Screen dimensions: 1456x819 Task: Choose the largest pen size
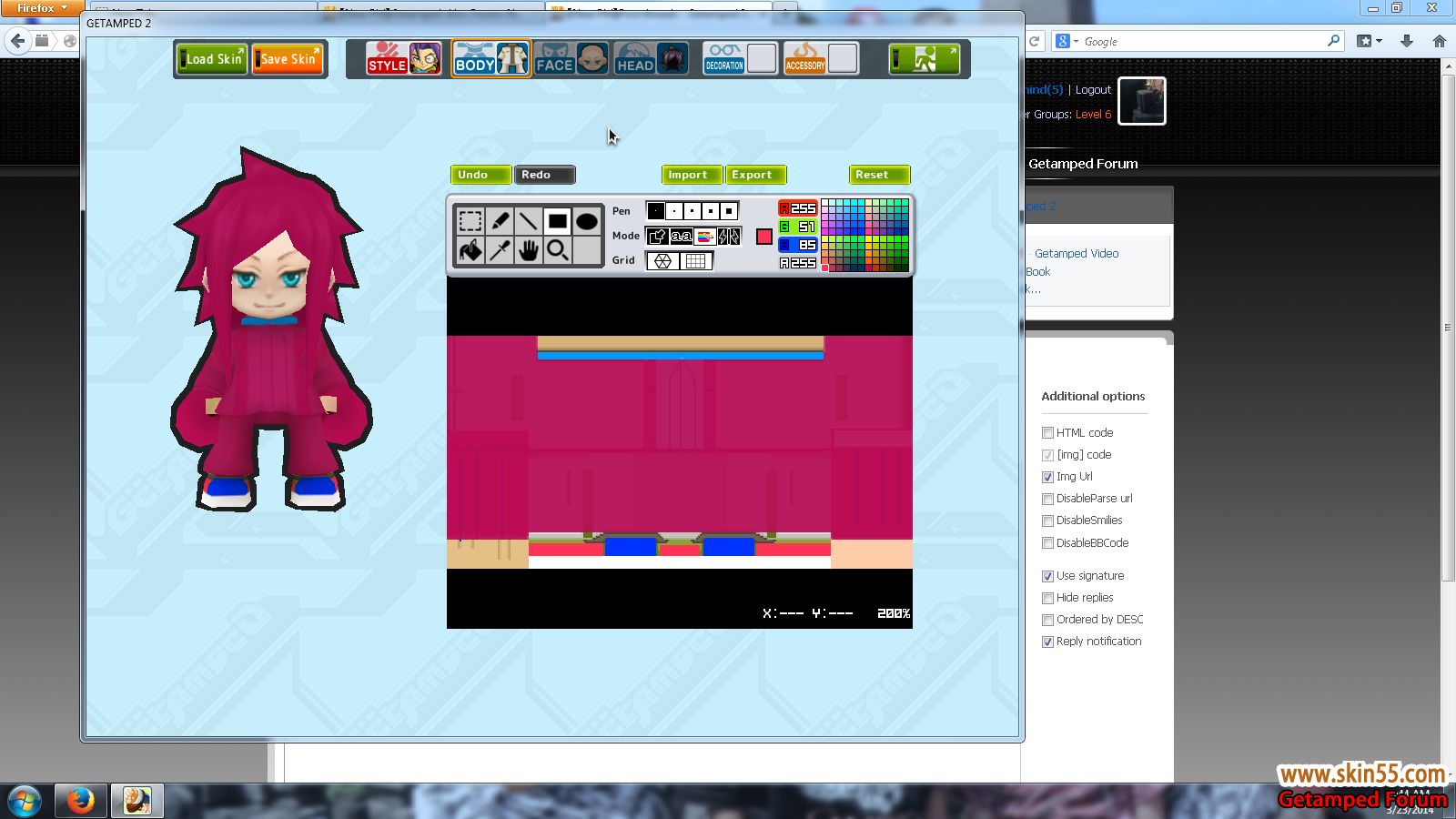[x=729, y=211]
